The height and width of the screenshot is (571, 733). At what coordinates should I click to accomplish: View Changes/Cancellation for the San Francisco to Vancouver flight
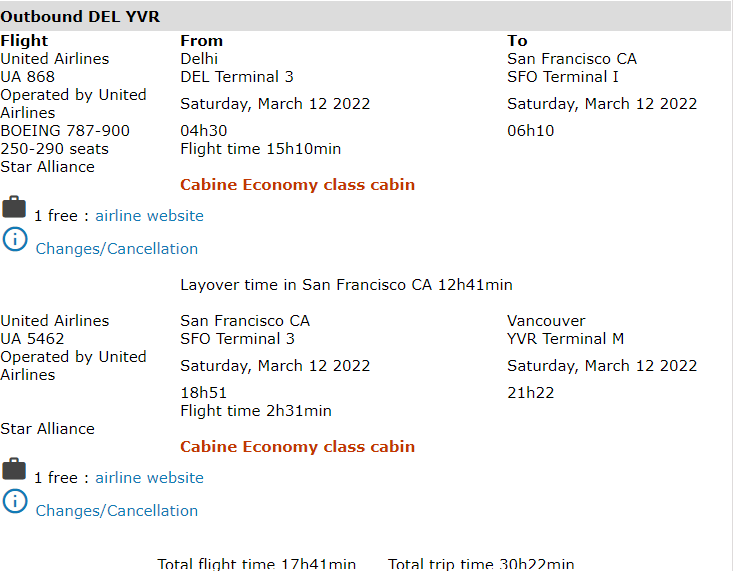117,511
